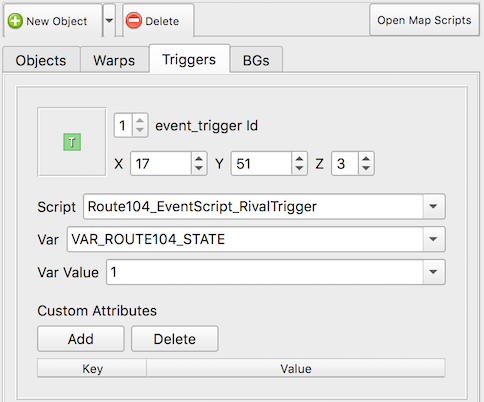Decrement the Y coordinate stepper
Image resolution: width=484 pixels, height=402 pixels.
pyautogui.click(x=299, y=168)
